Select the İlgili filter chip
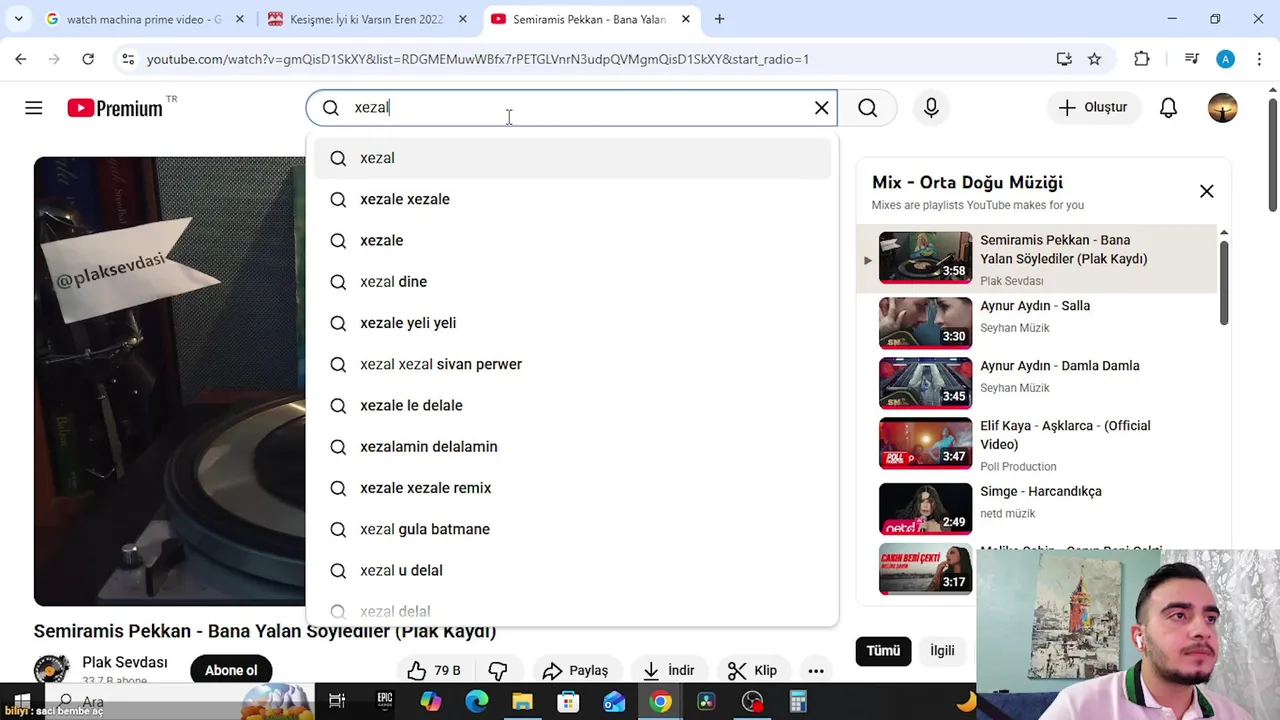The image size is (1280, 720). (x=942, y=651)
